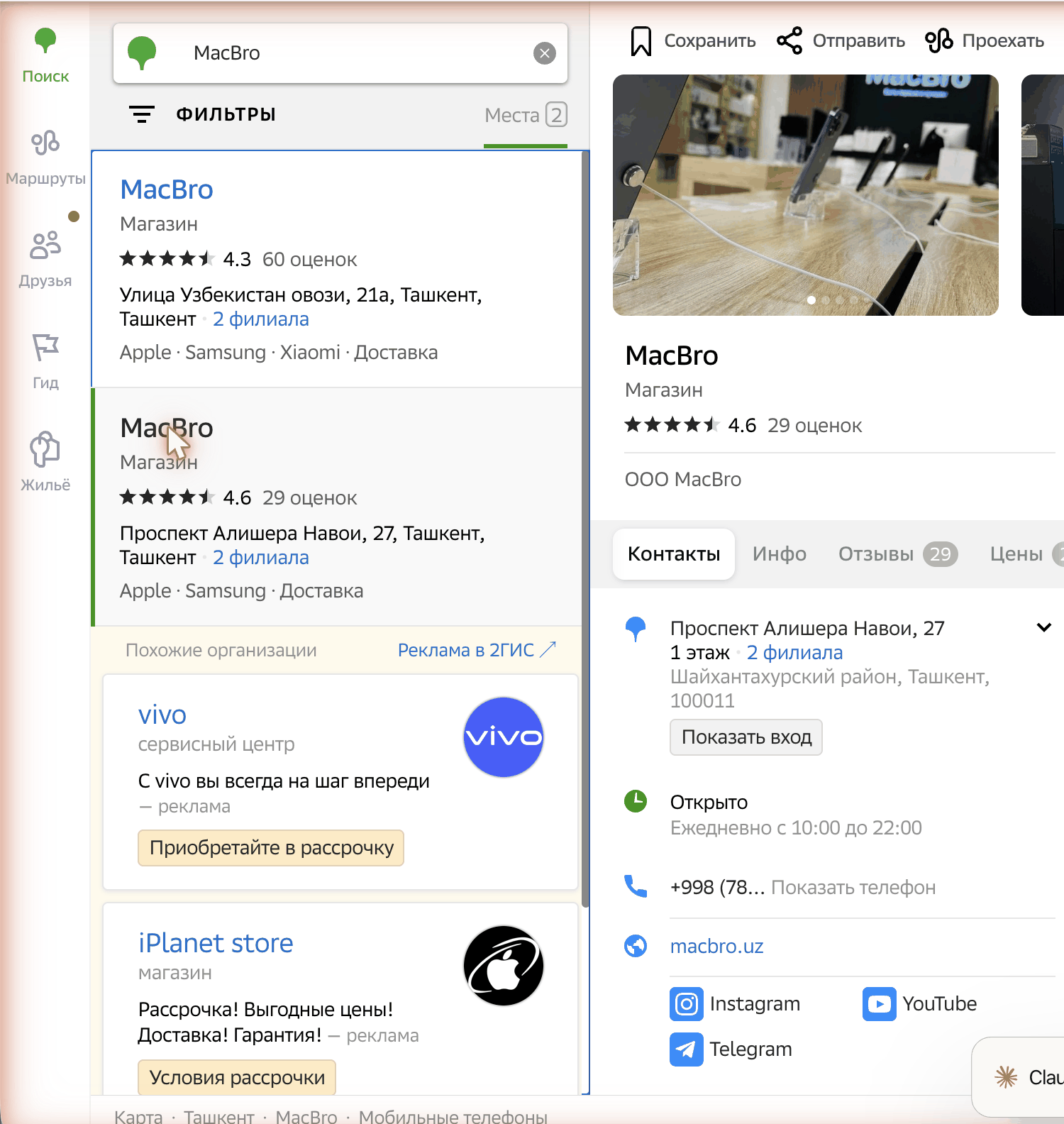The width and height of the screenshot is (1064, 1124).
Task: Open the Telegram icon
Action: 687,1049
